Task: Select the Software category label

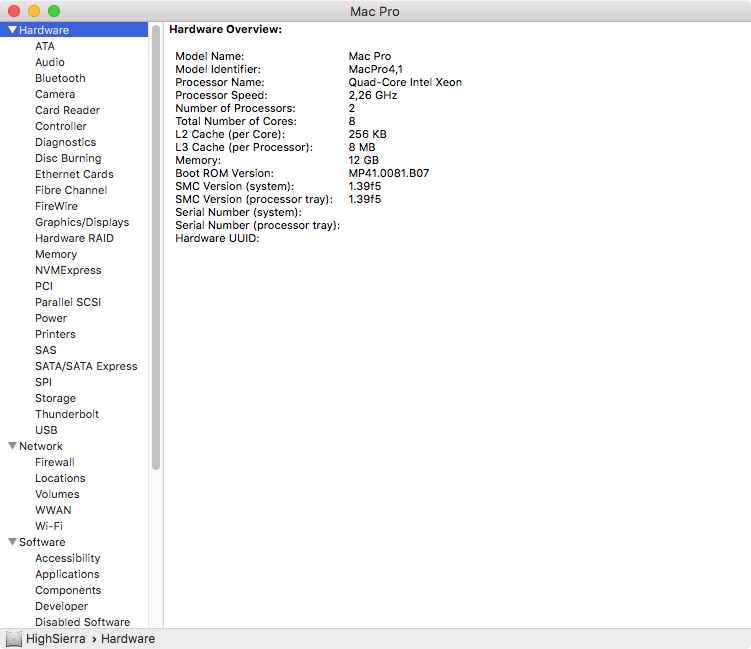Action: click(x=42, y=542)
